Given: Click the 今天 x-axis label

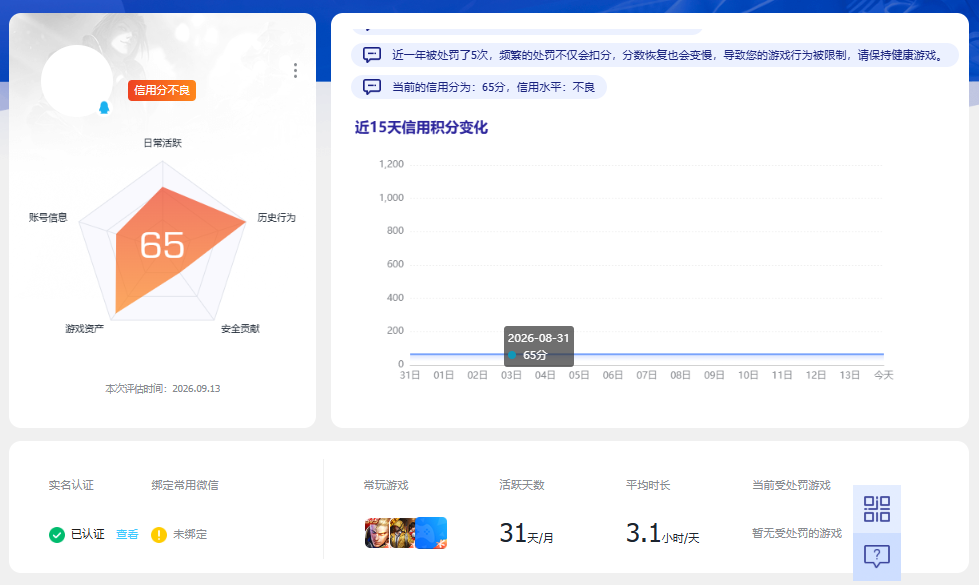Looking at the screenshot, I should point(883,375).
